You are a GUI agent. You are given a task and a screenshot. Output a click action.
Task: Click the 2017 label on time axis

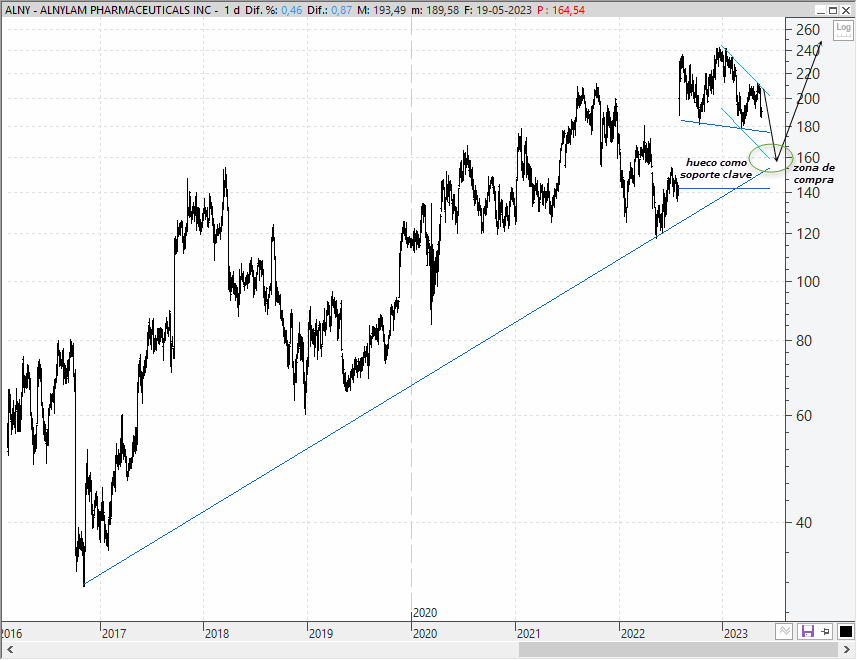click(x=114, y=634)
